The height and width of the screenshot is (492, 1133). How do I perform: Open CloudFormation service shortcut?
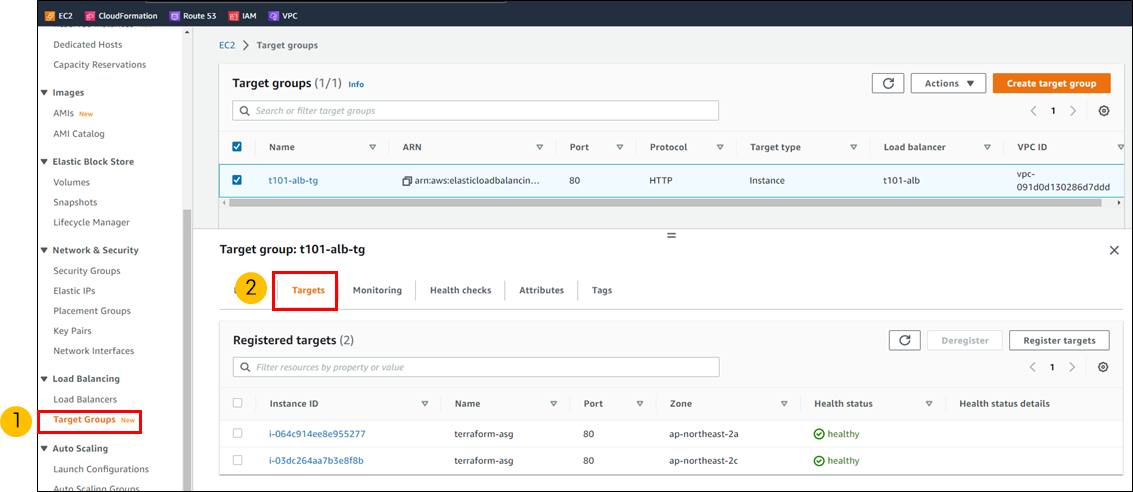(x=120, y=15)
